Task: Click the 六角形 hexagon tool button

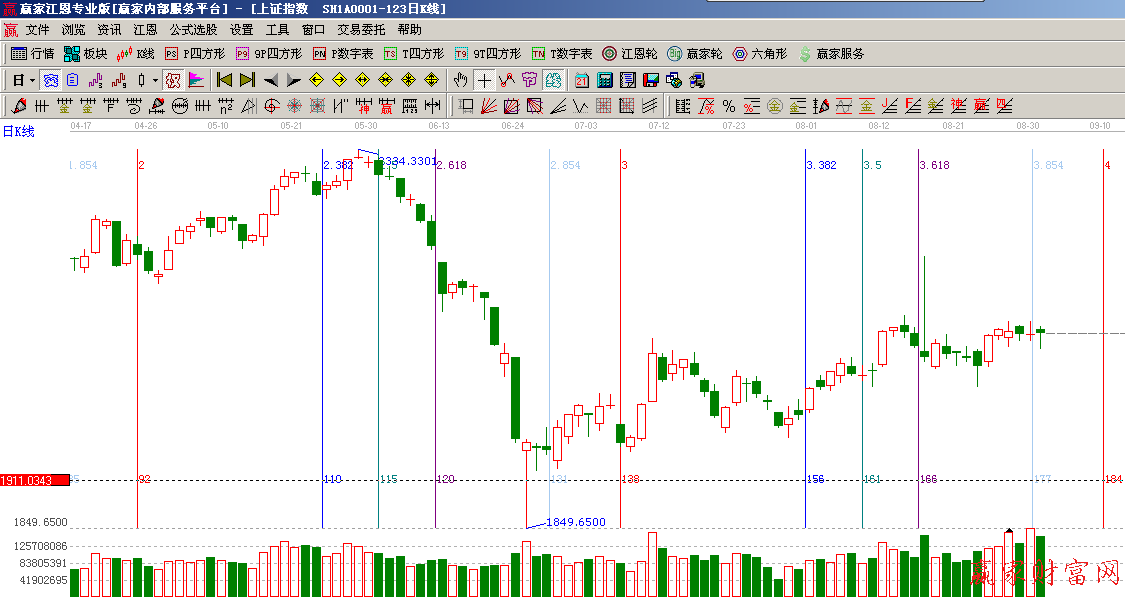Action: [x=759, y=54]
